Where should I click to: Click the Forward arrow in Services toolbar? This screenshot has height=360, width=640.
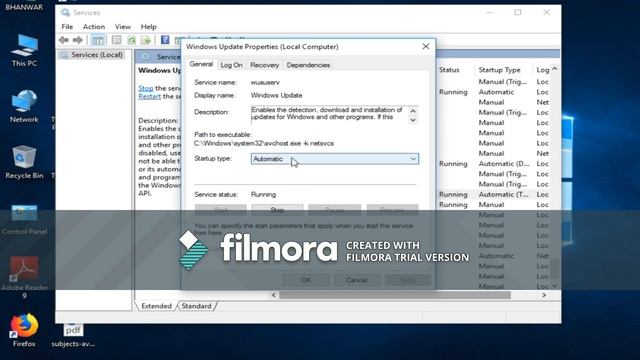[x=78, y=40]
